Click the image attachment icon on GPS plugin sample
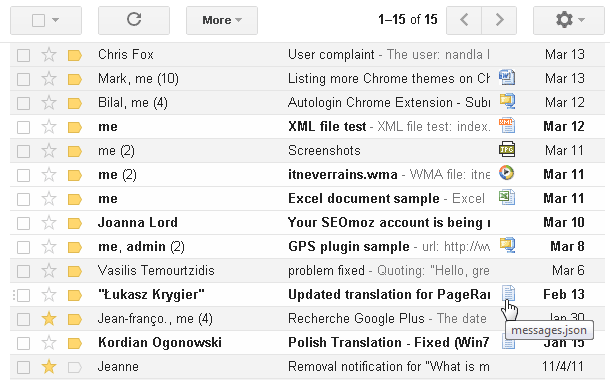610x380 pixels. coord(507,245)
